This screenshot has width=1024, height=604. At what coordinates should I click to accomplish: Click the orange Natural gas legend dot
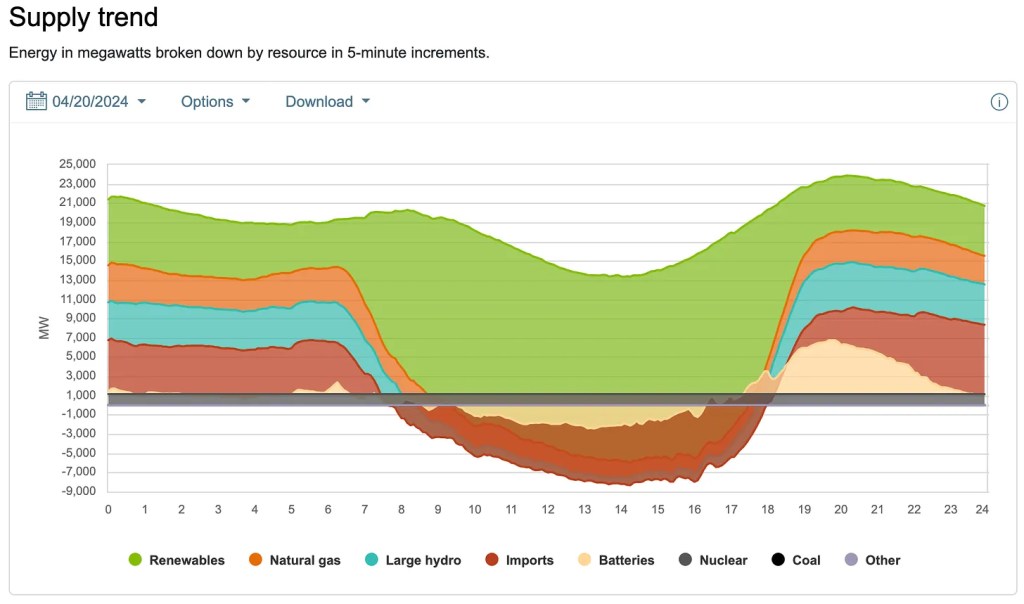coord(257,560)
